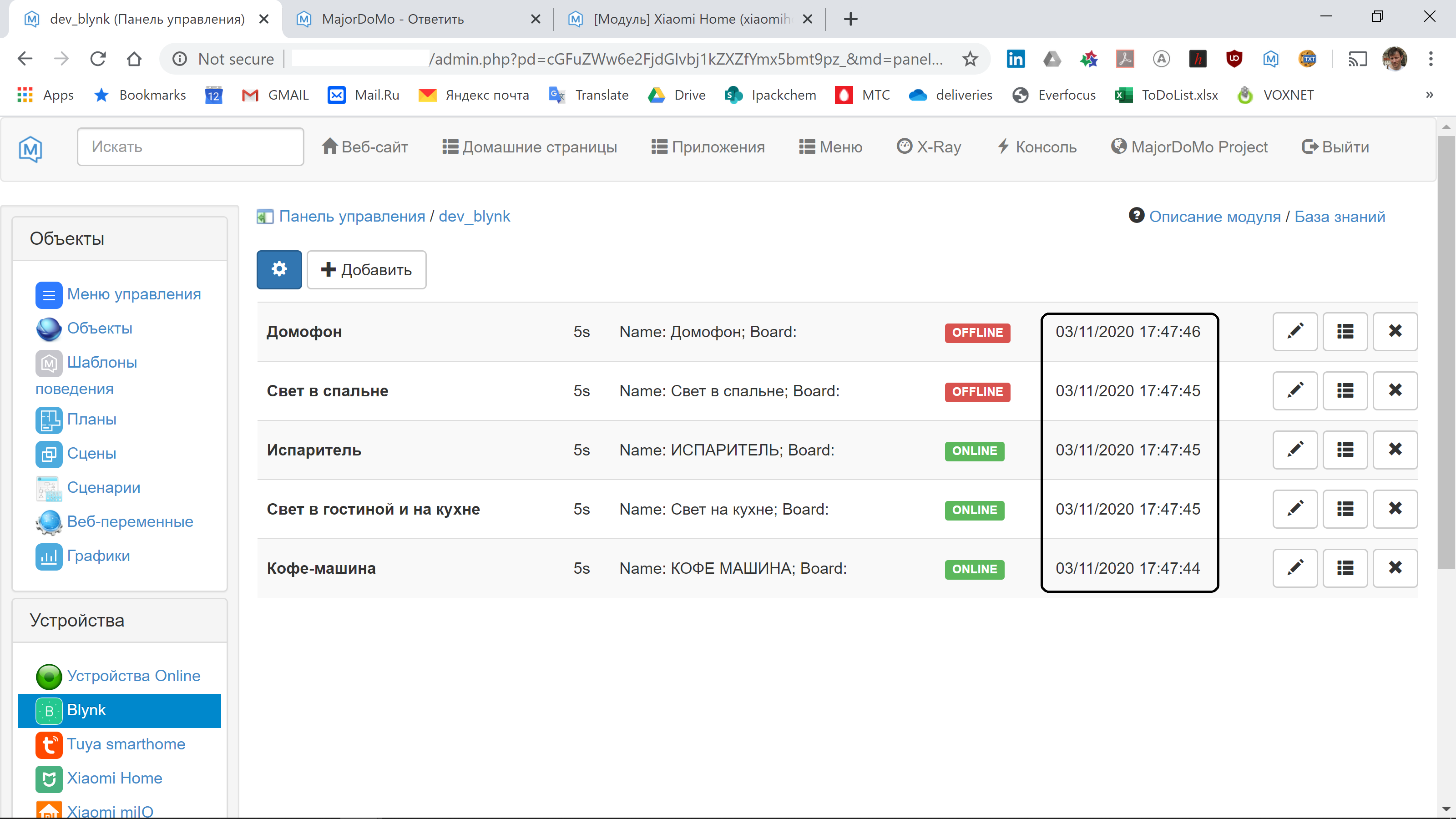Click the blue gear settings button
This screenshot has height=819, width=1456.
click(278, 270)
